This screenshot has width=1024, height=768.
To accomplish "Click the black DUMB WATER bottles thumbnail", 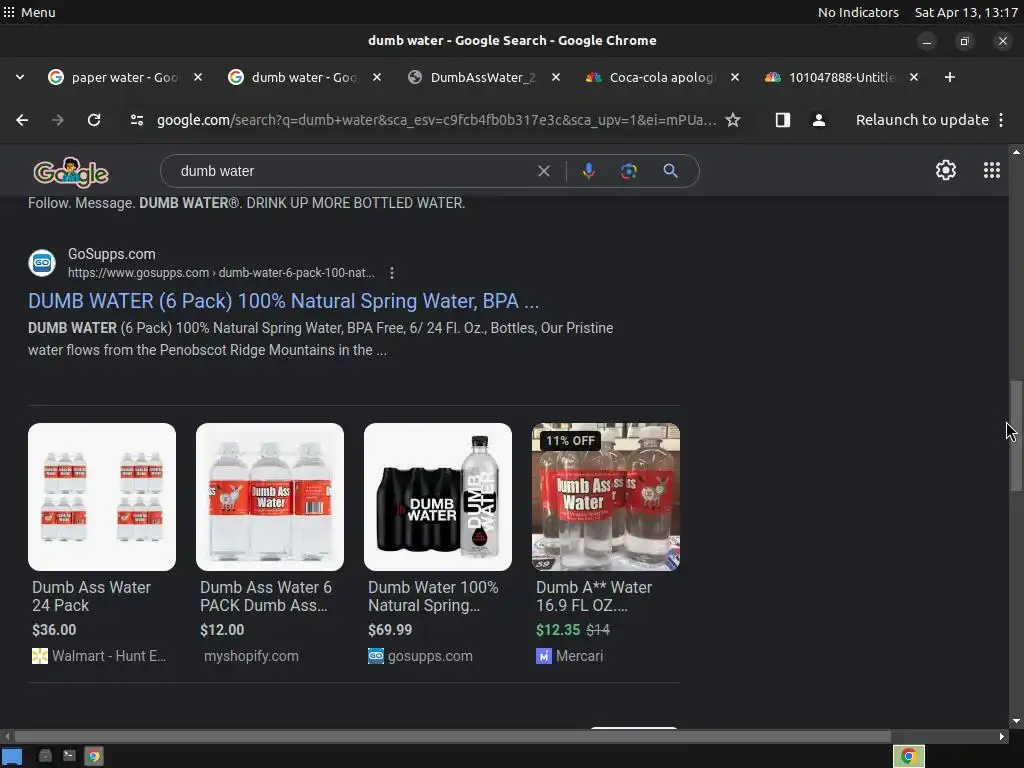I will 438,497.
